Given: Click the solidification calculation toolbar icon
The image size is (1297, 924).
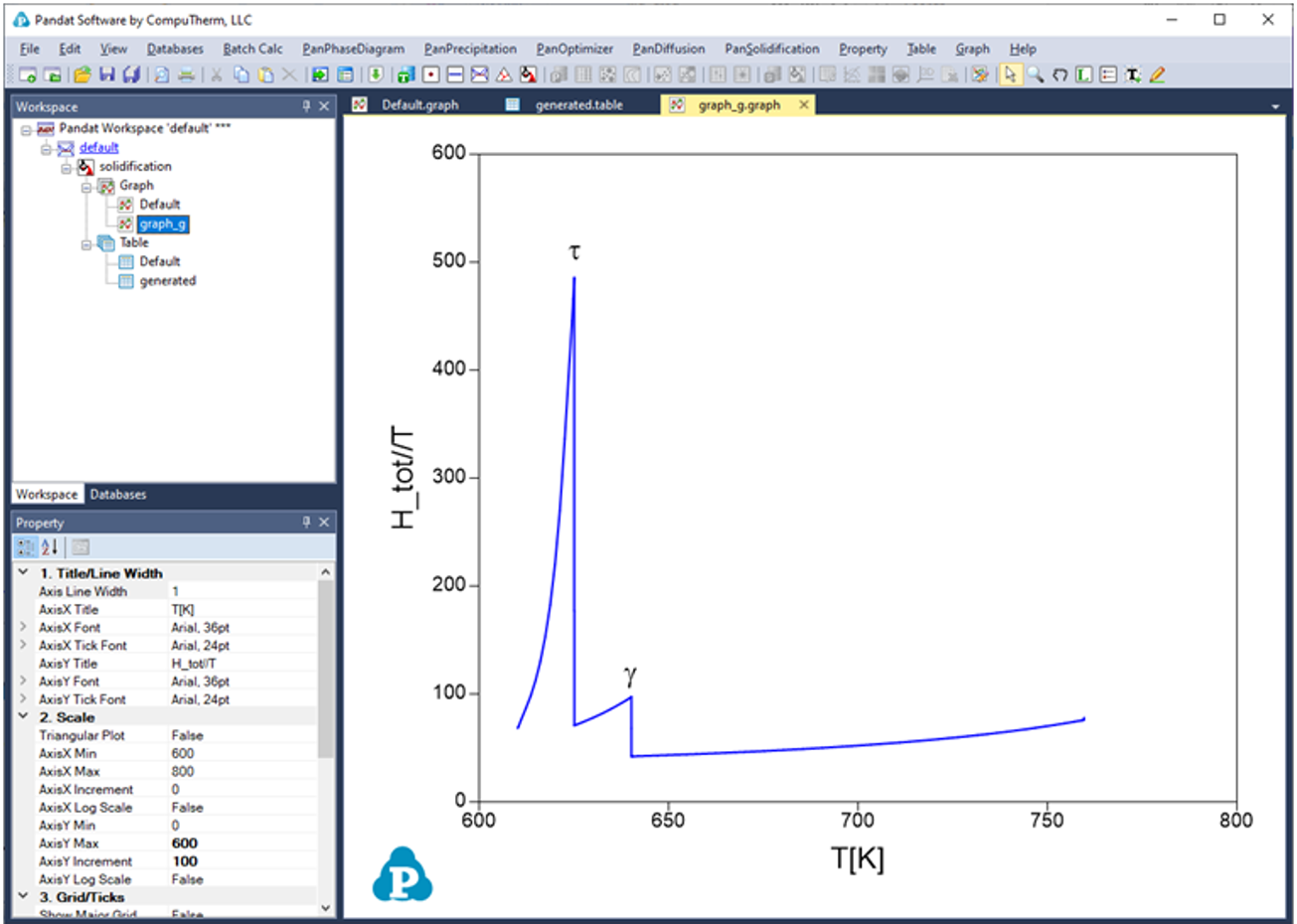Looking at the screenshot, I should (528, 75).
